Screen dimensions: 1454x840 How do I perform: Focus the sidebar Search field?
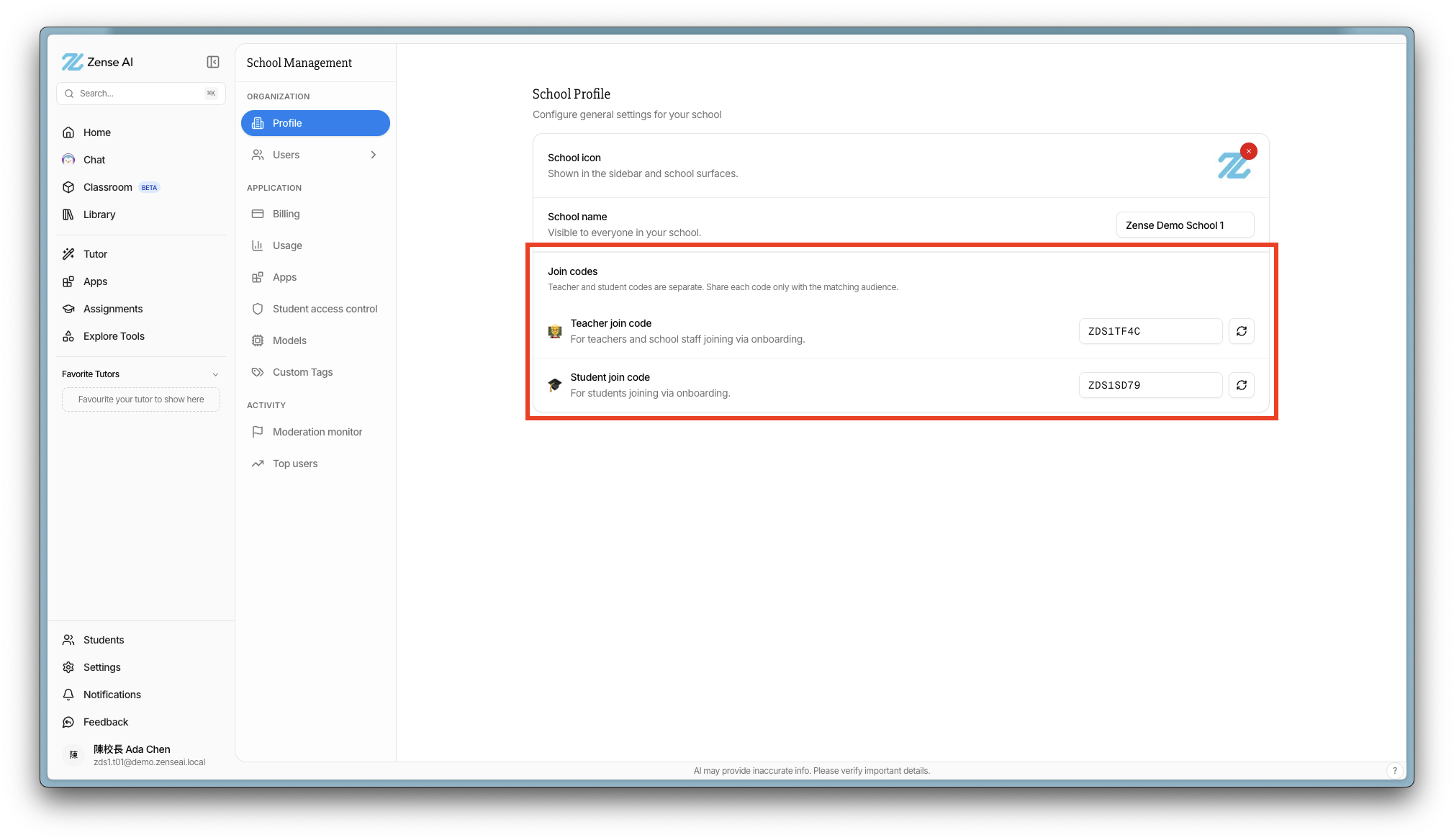[x=141, y=94]
